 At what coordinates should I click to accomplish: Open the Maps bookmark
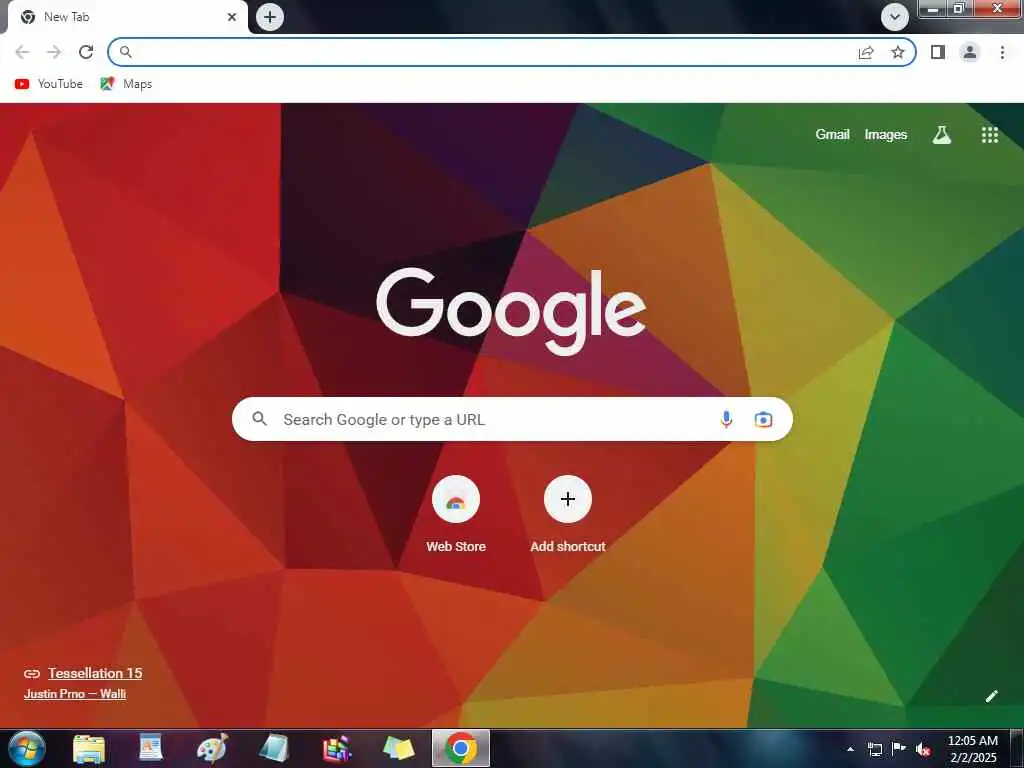click(126, 84)
